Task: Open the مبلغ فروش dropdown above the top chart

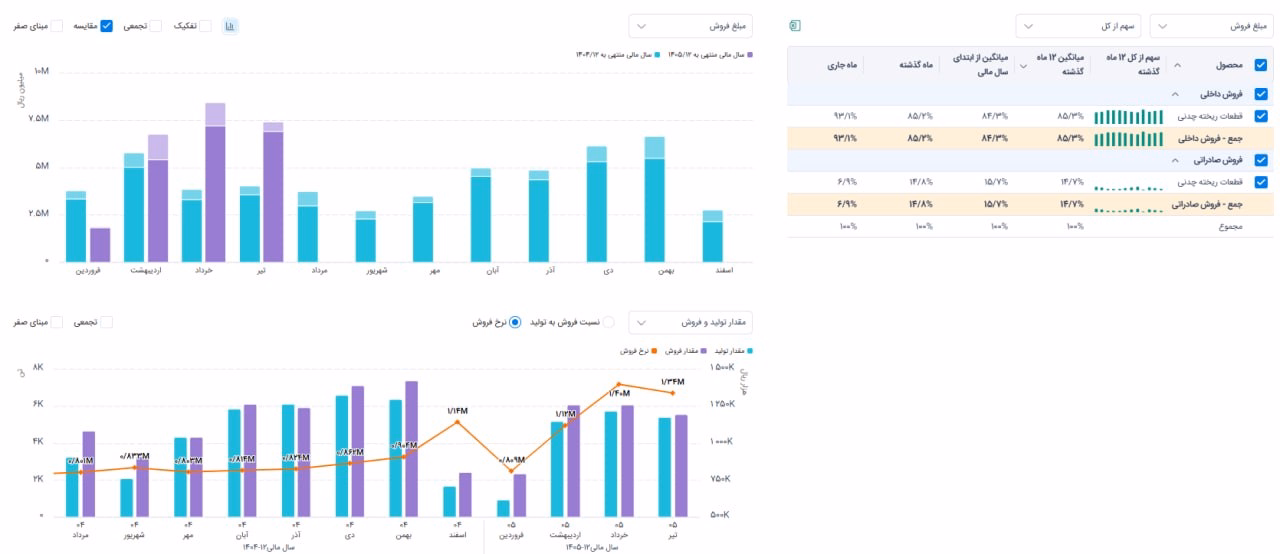Action: (690, 26)
